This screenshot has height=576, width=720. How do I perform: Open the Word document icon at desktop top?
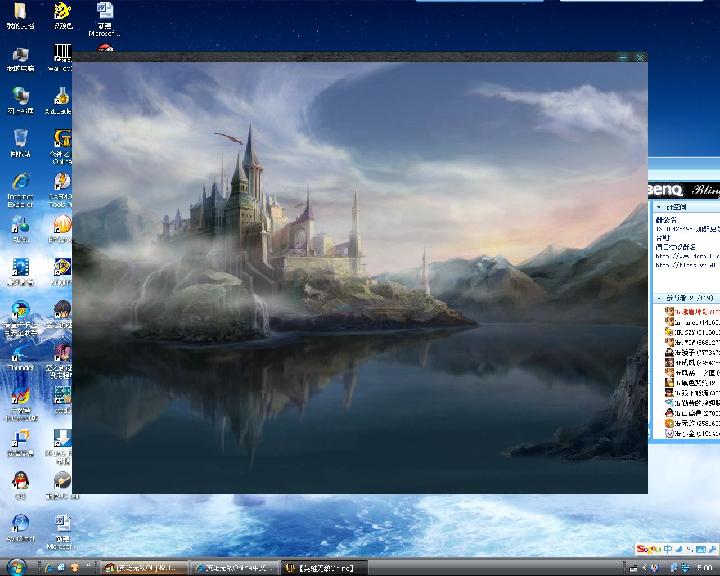tap(104, 13)
